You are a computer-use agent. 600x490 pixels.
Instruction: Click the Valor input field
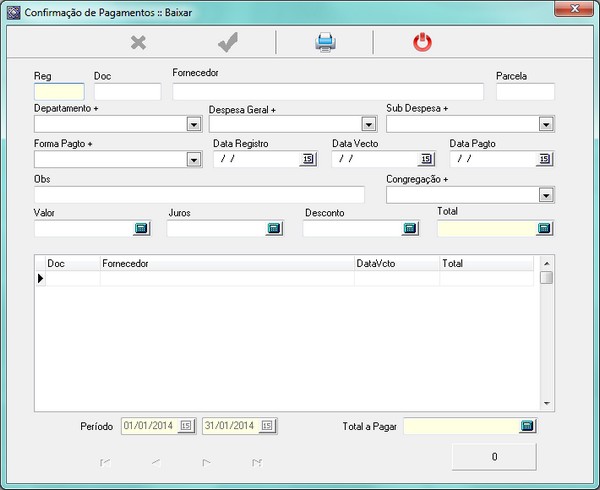click(84, 229)
